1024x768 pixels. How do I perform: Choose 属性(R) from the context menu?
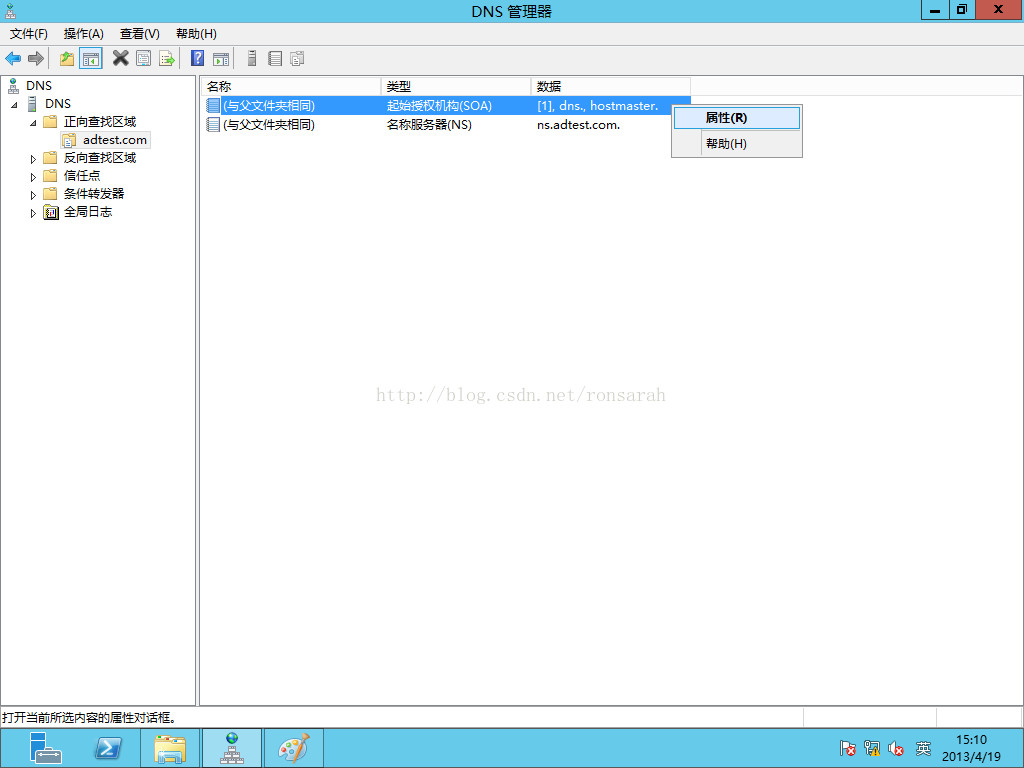pos(737,118)
